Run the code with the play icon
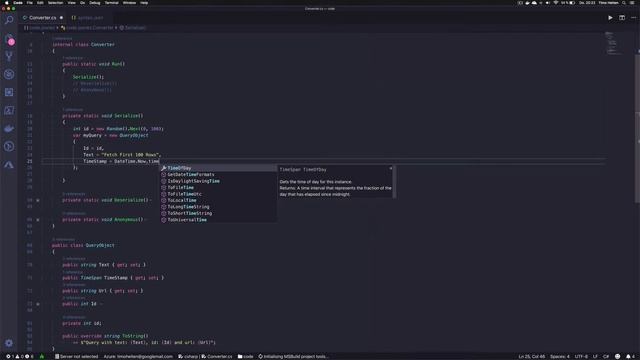 pos(610,18)
